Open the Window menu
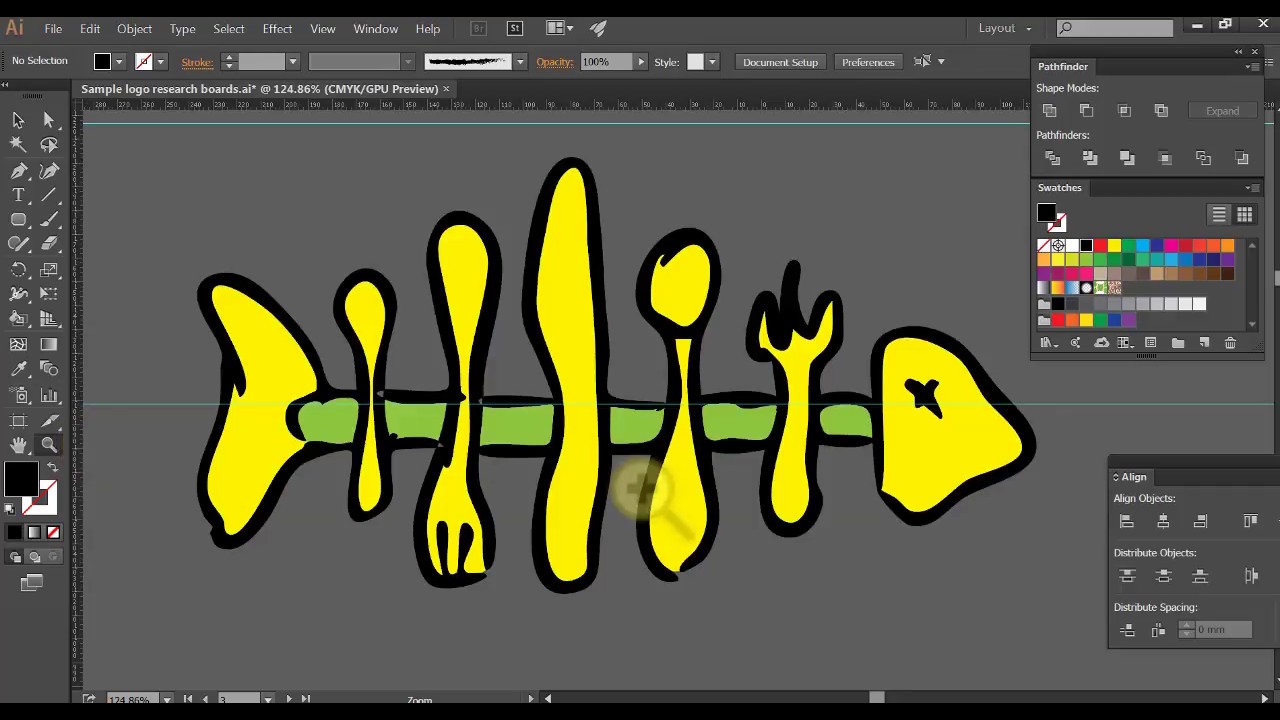Viewport: 1280px width, 720px height. tap(375, 28)
